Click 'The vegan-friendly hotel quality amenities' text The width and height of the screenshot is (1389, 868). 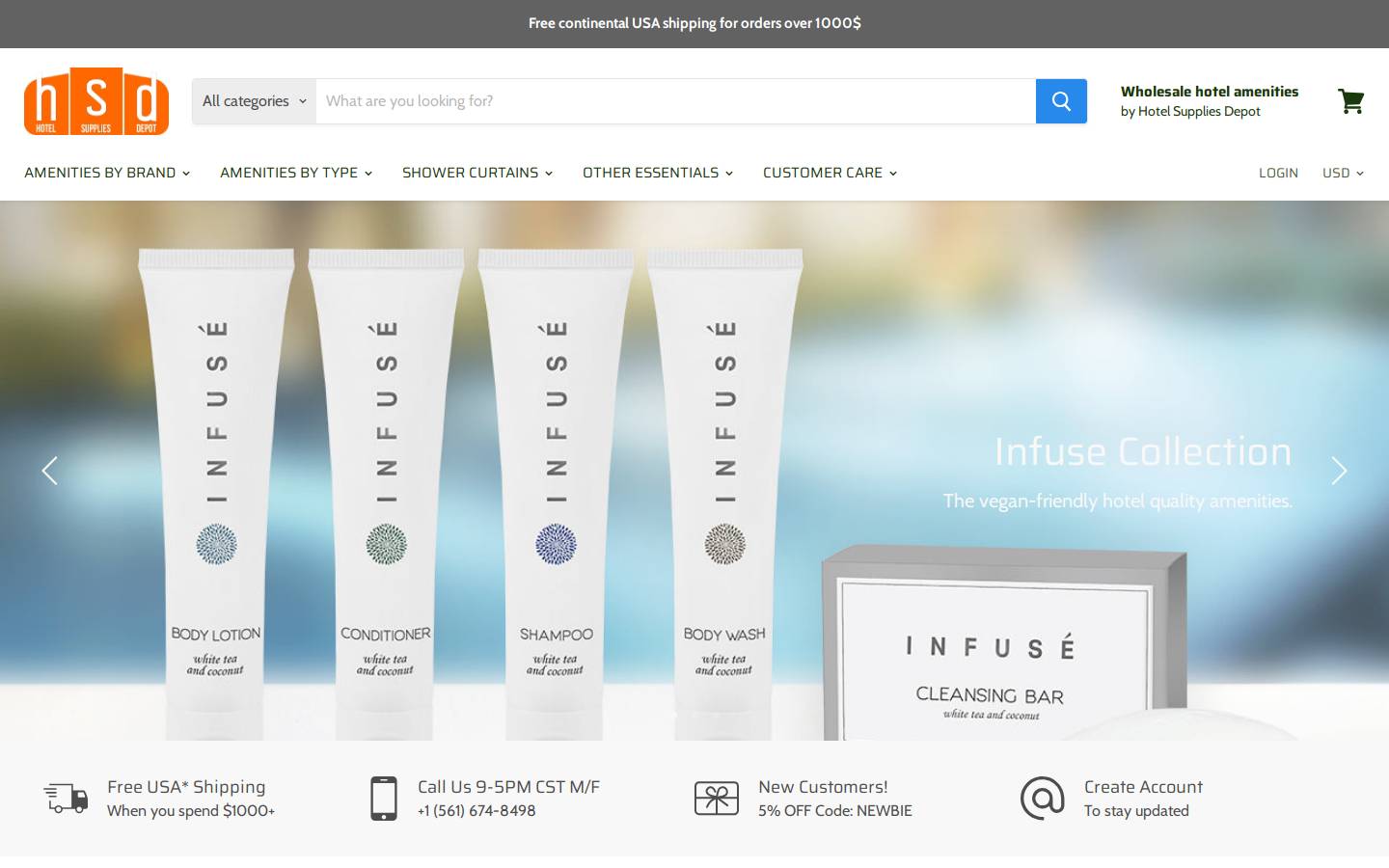click(1118, 501)
